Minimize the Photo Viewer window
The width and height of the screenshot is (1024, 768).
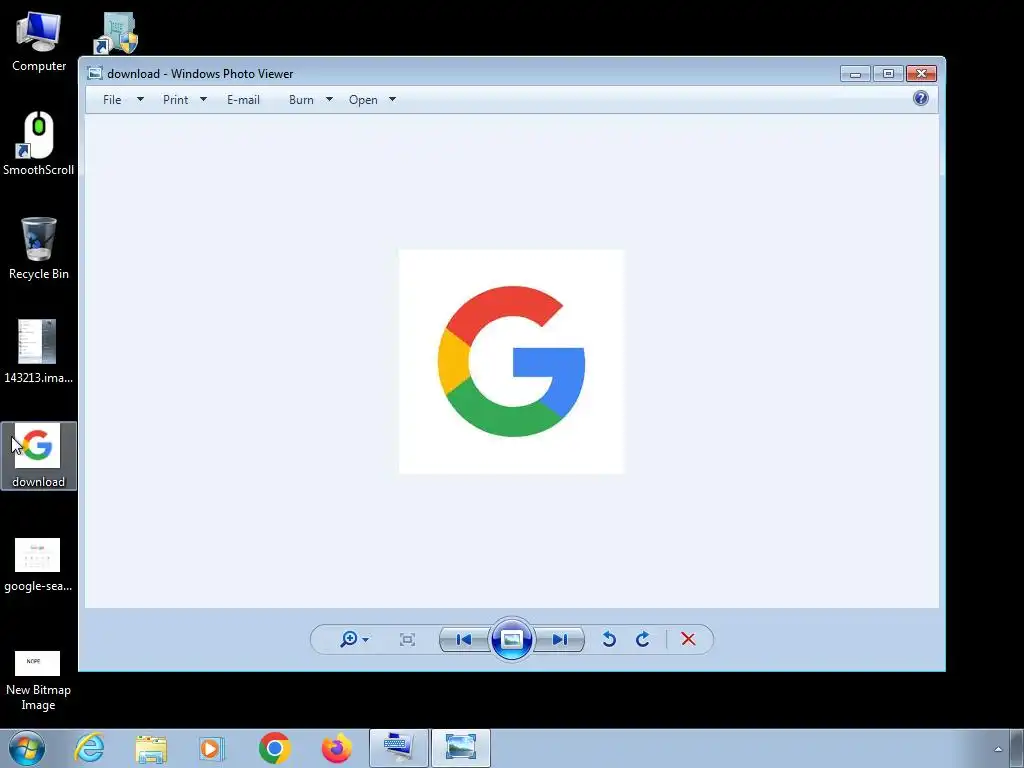point(855,73)
